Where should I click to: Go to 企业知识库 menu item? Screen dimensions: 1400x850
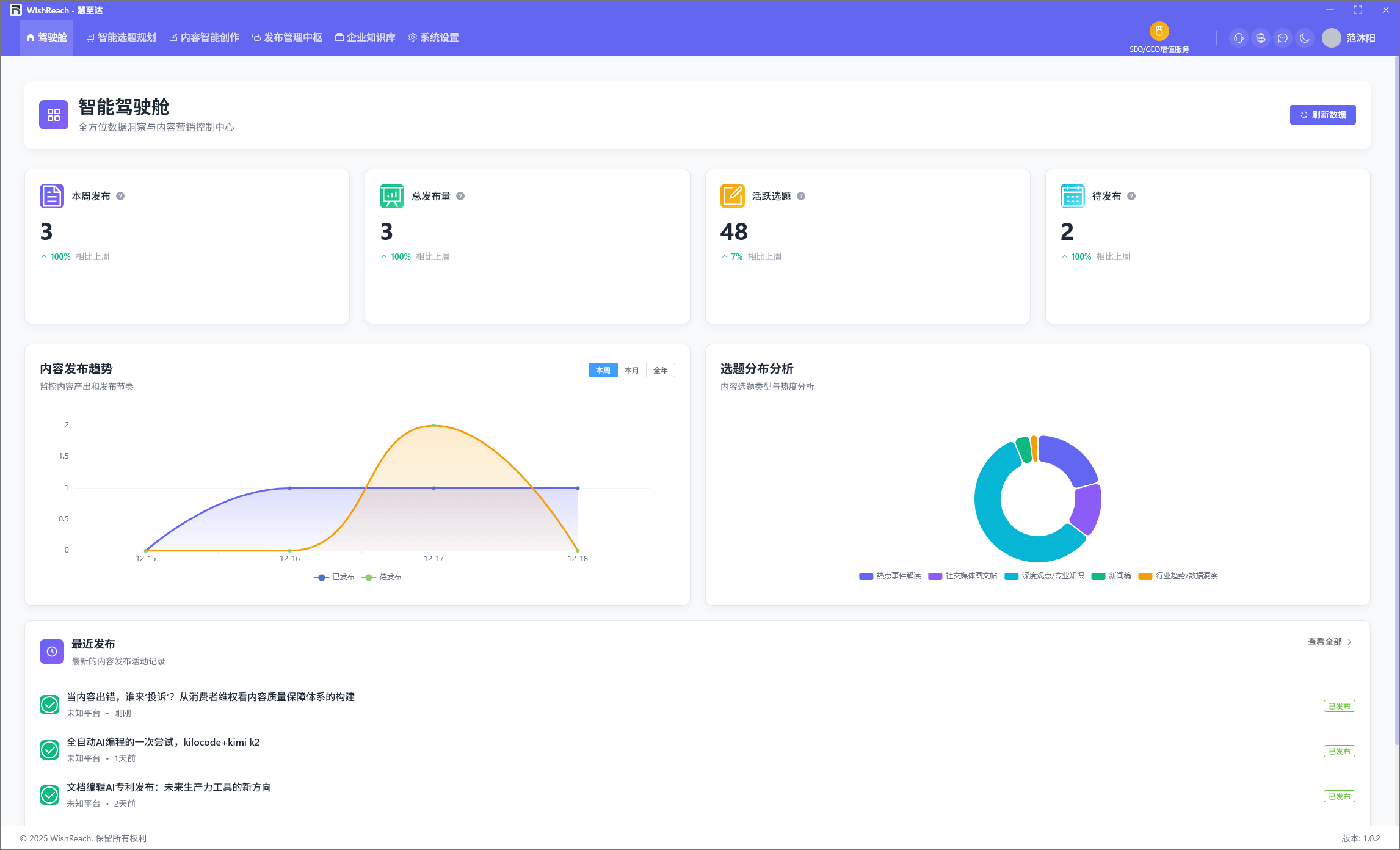365,38
